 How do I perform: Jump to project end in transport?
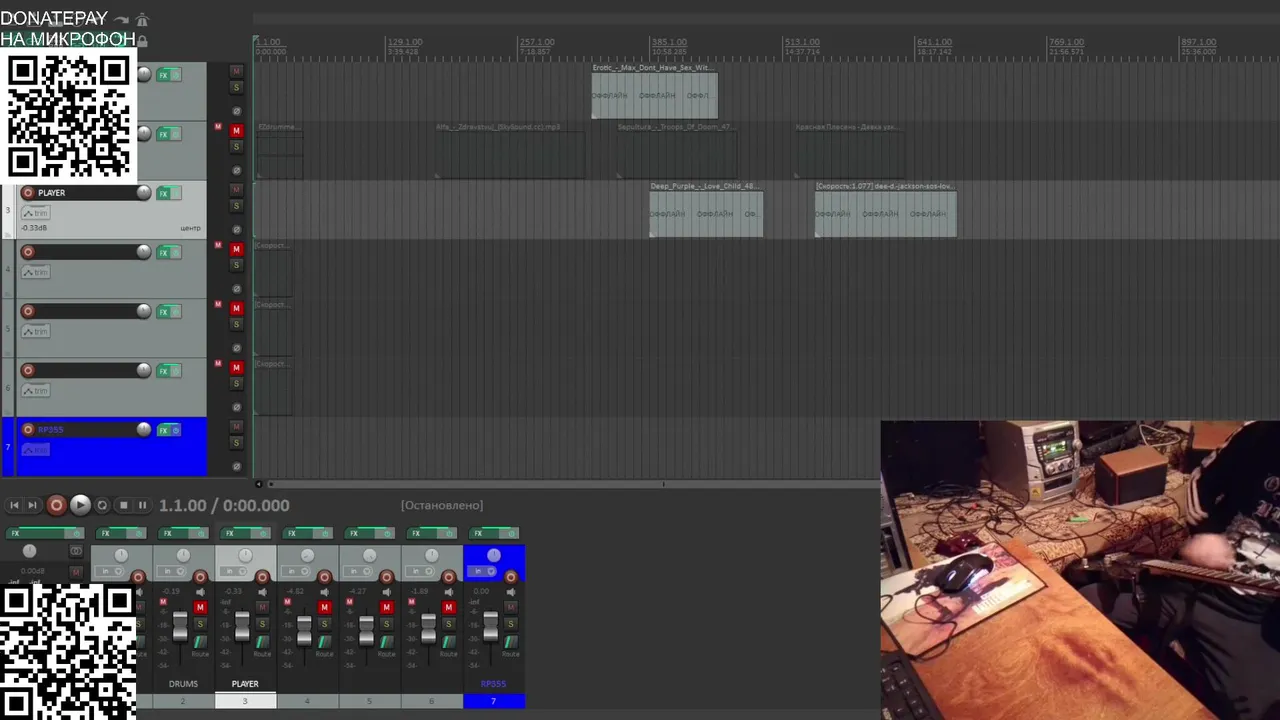pyautogui.click(x=32, y=505)
